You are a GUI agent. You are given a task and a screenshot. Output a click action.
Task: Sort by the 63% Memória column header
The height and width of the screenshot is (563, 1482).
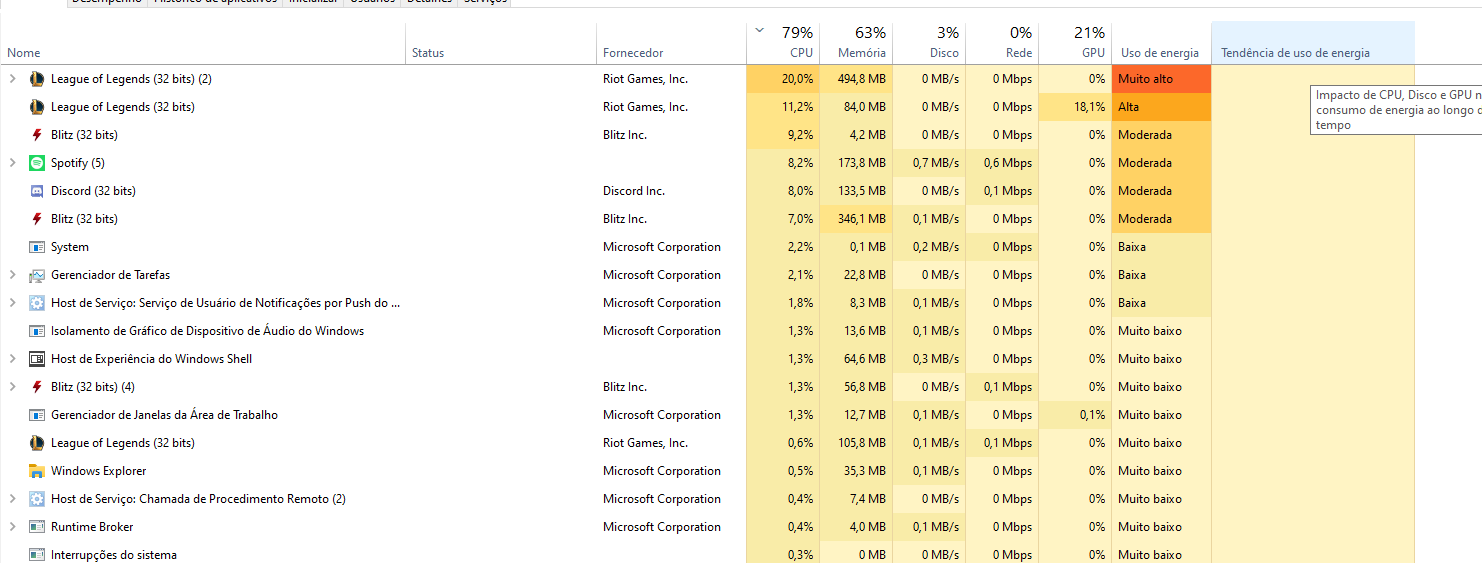(x=856, y=44)
